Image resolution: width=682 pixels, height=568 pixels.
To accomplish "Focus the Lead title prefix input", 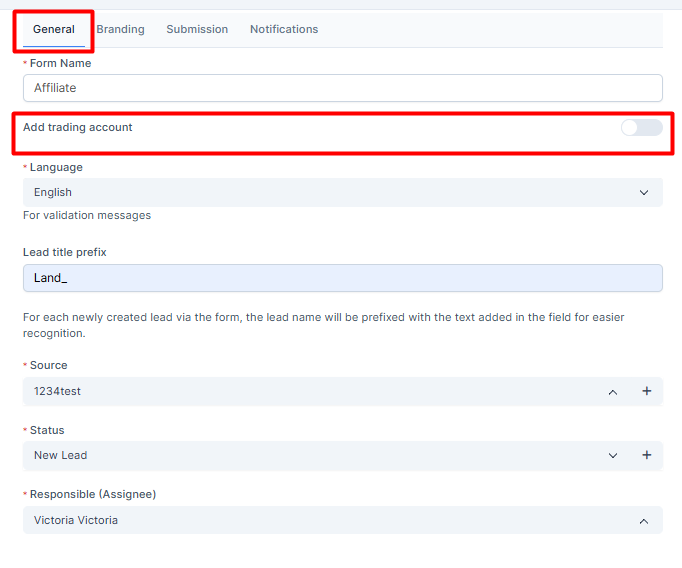I will (x=342, y=278).
